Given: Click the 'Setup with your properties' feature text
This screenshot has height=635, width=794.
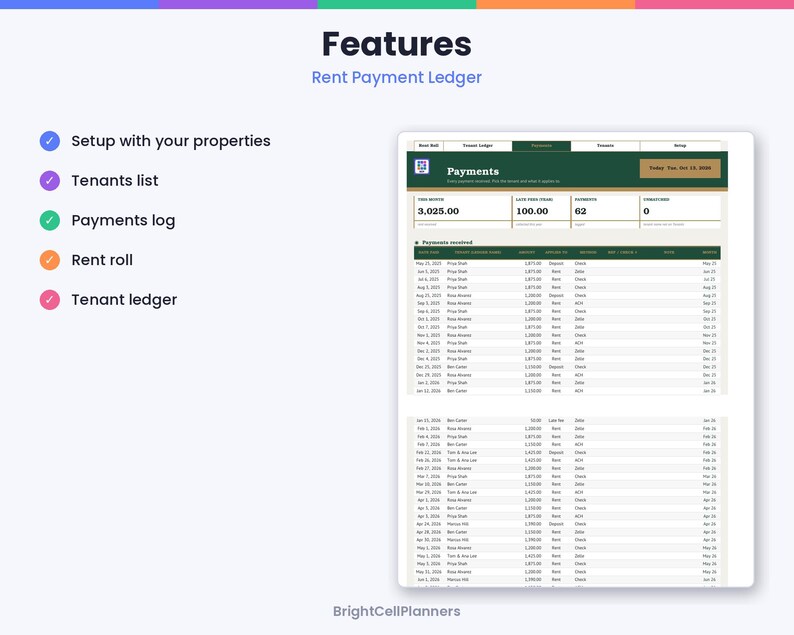Looking at the screenshot, I should 171,141.
